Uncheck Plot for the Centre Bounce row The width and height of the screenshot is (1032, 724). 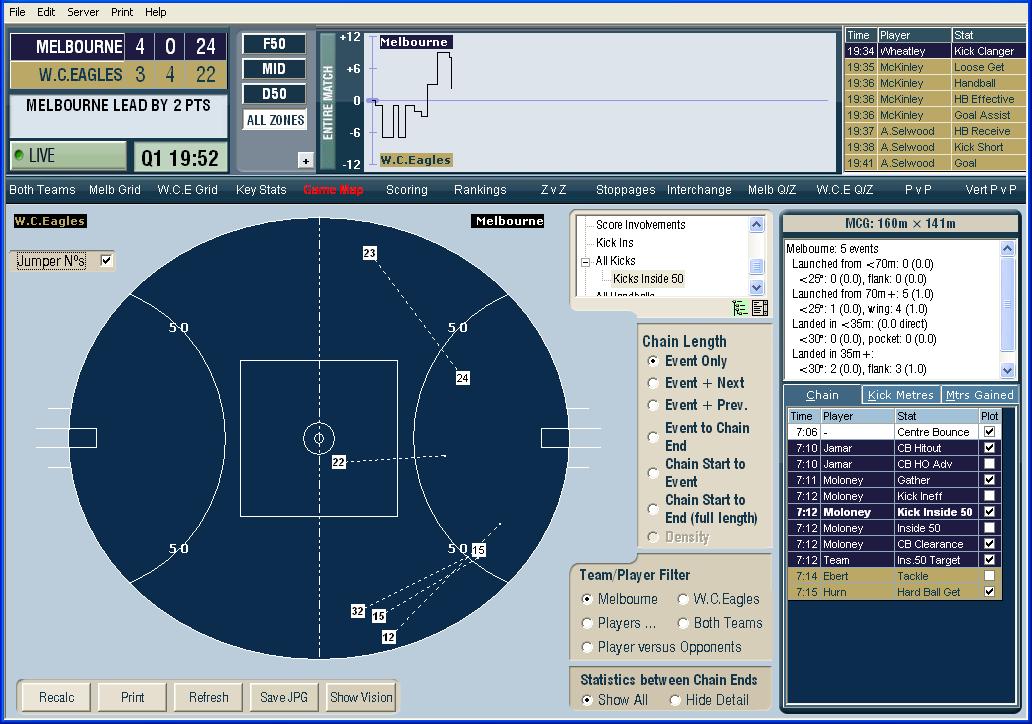(x=989, y=432)
